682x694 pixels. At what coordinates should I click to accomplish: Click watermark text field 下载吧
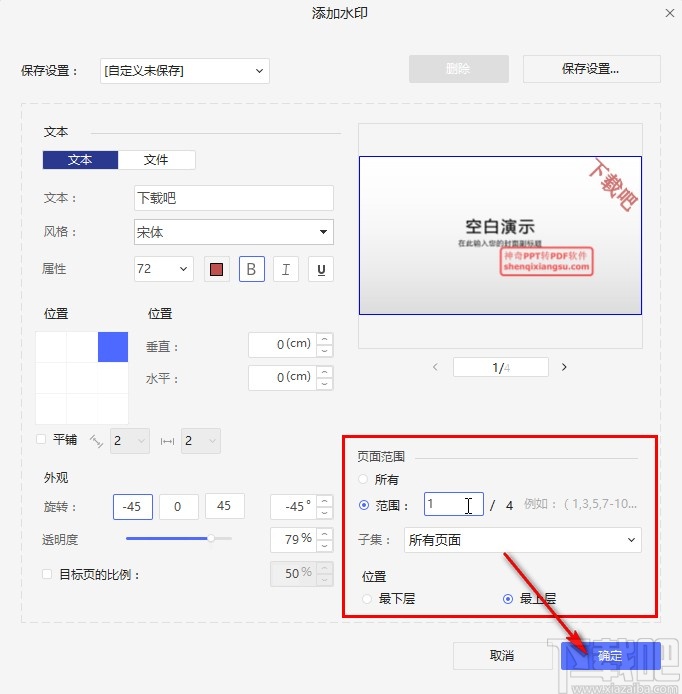point(234,198)
